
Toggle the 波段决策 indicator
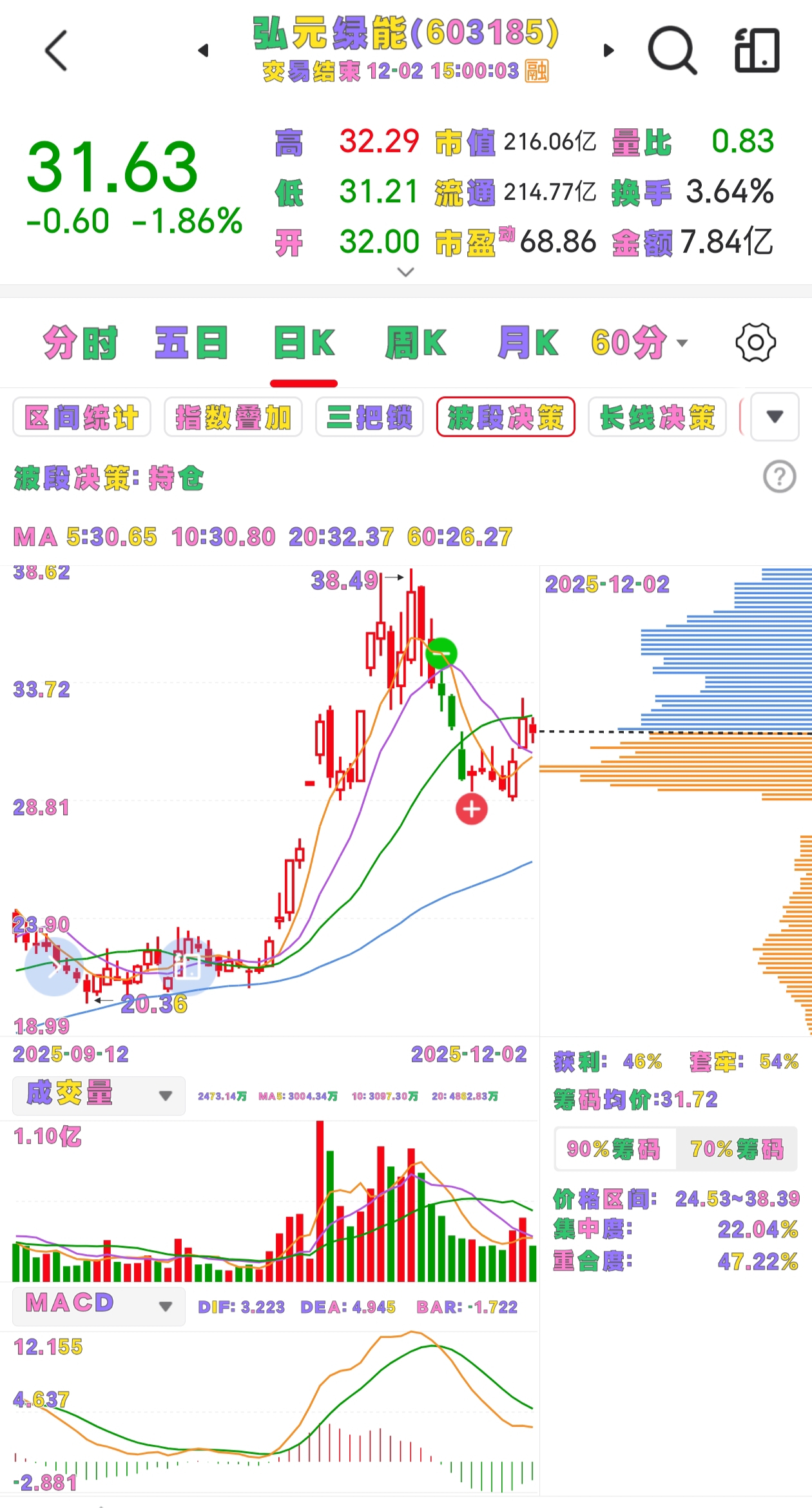[506, 417]
